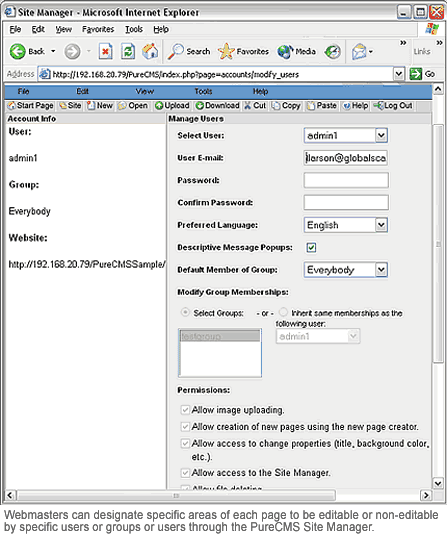The image size is (447, 537).
Task: Click the History clock icon
Action: pyautogui.click(x=333, y=52)
